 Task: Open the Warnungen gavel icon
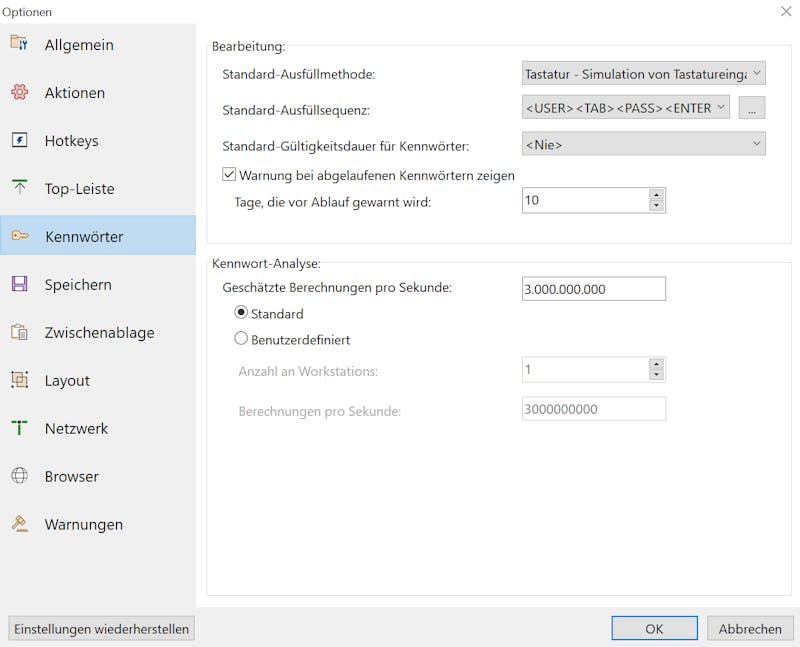(19, 524)
